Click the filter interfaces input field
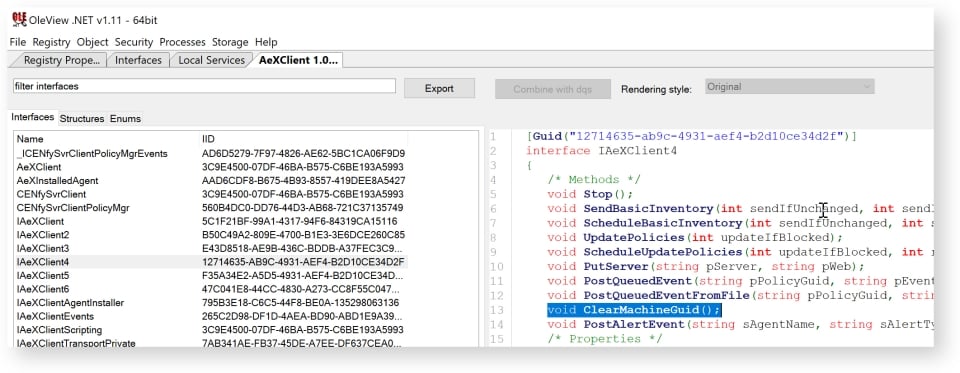The image size is (960, 373). (x=204, y=86)
